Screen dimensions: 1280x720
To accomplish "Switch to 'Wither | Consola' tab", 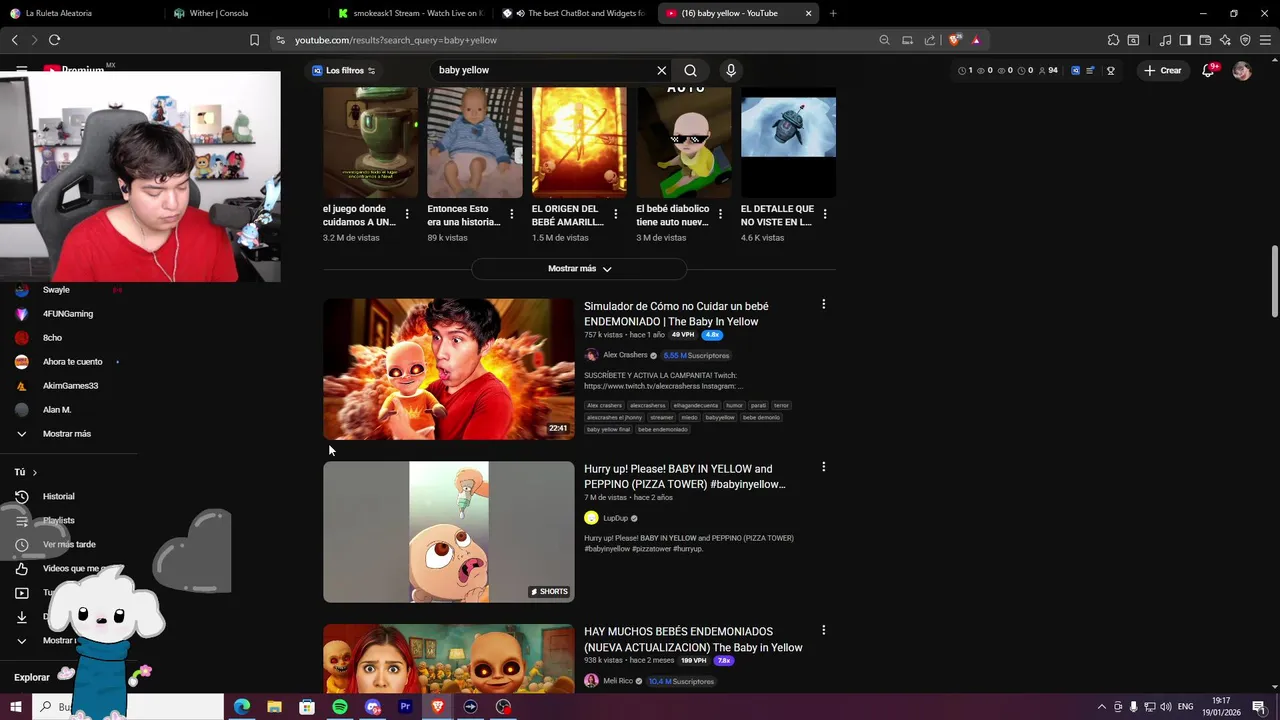I will (246, 13).
